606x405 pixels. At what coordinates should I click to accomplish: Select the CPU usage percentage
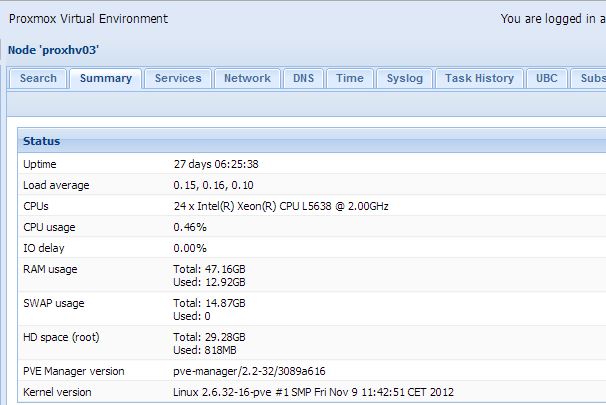[190, 227]
